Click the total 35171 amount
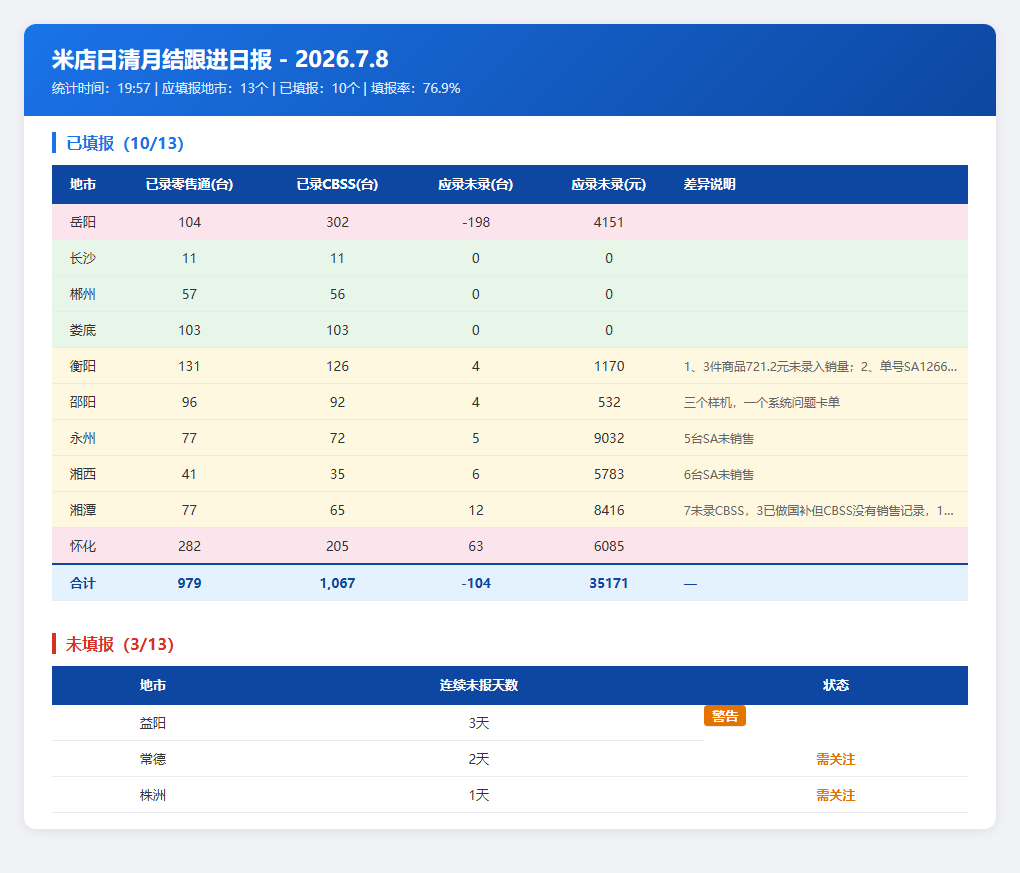The image size is (1020, 873). (609, 584)
